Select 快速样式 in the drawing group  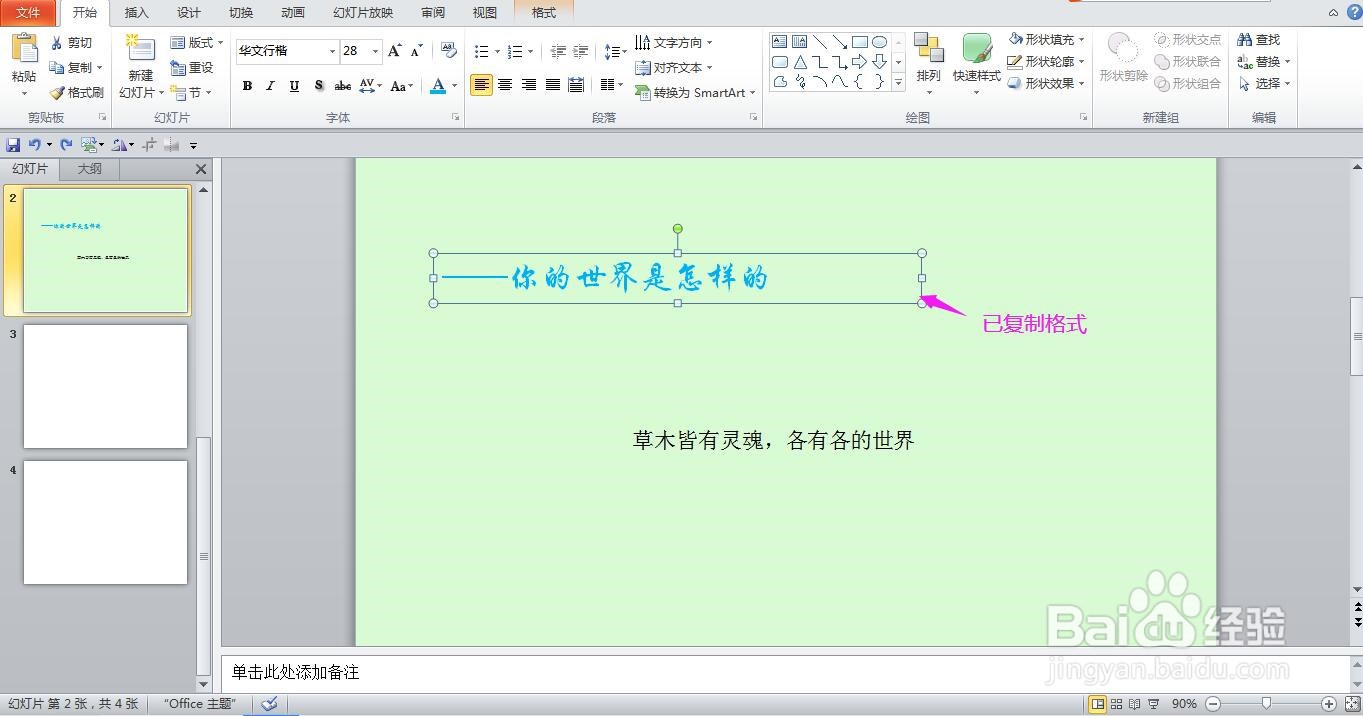(x=975, y=62)
